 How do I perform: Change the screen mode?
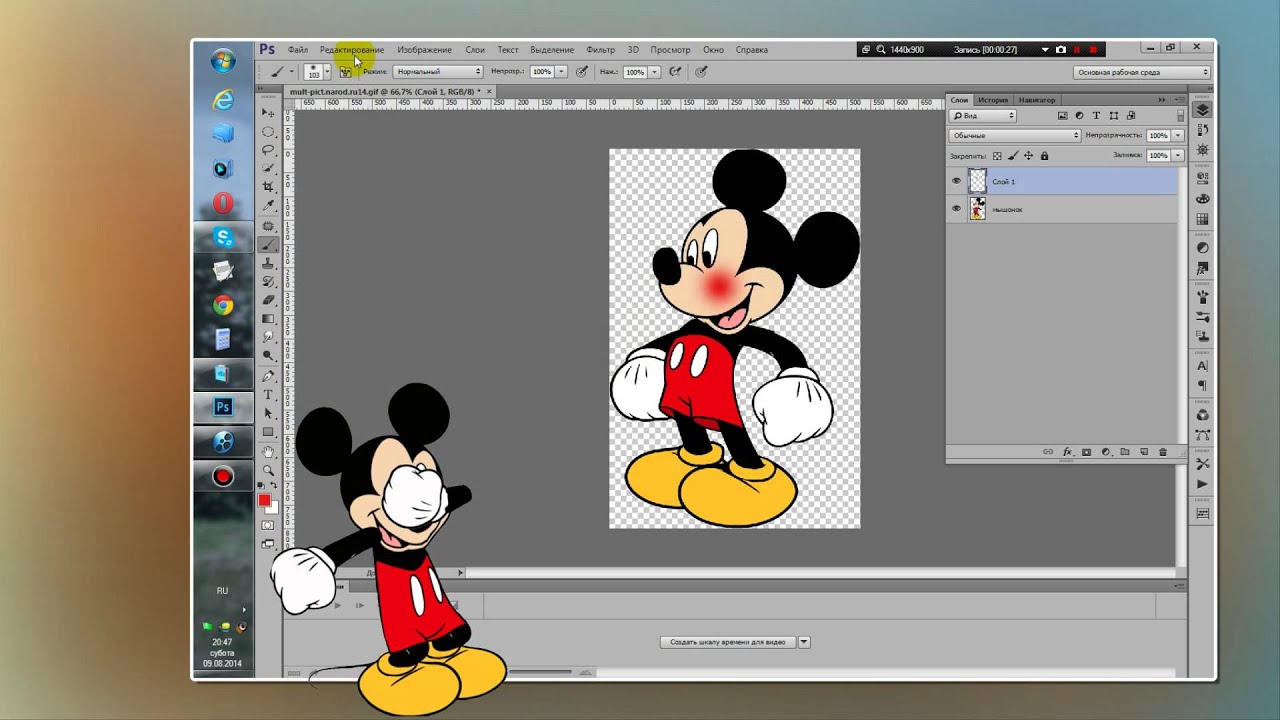[268, 544]
